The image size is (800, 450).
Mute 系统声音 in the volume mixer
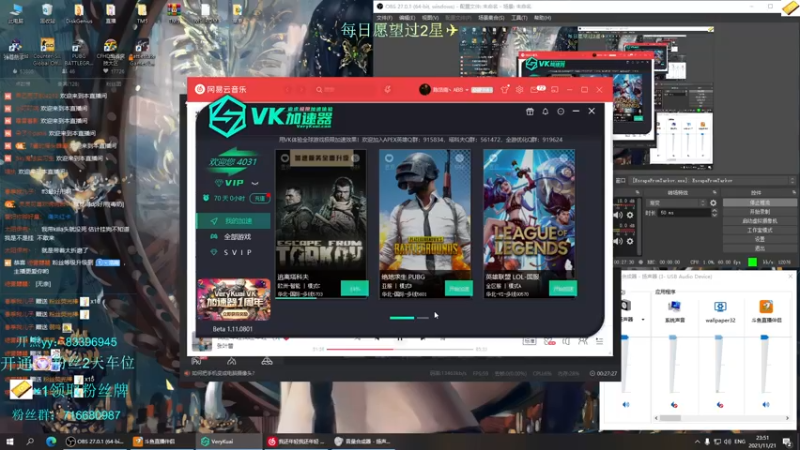(x=674, y=405)
